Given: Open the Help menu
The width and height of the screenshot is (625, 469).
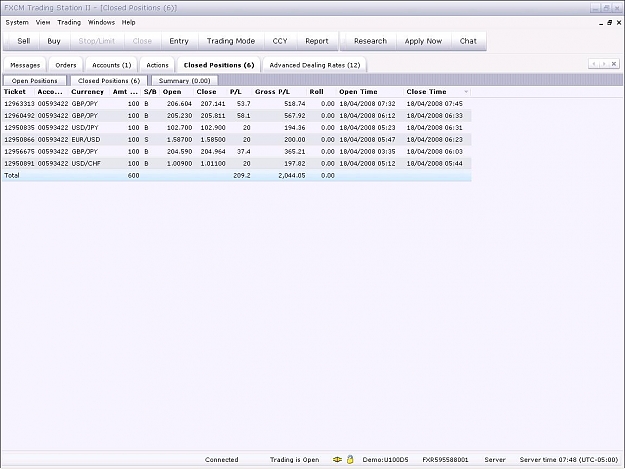Looking at the screenshot, I should click(128, 22).
